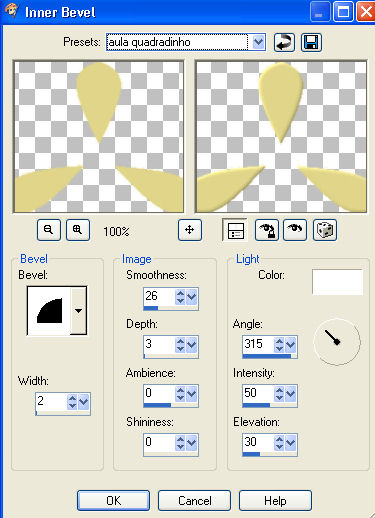Click inside the Width value field
Image resolution: width=375 pixels, height=518 pixels.
(x=51, y=401)
